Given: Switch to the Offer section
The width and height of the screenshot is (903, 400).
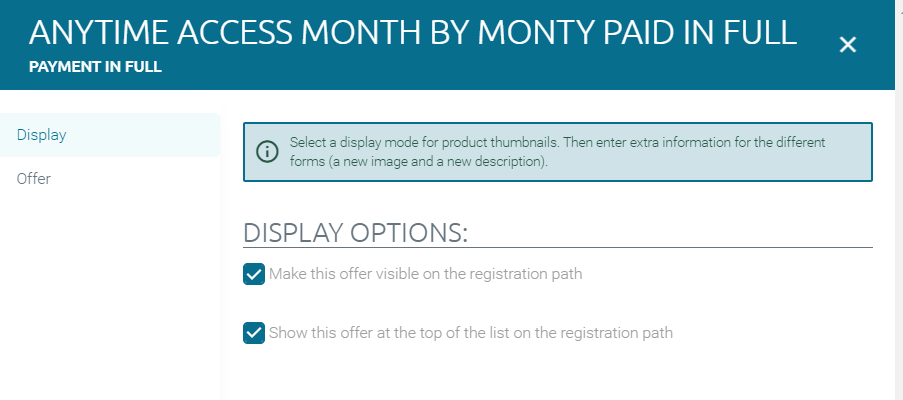Looking at the screenshot, I should tap(34, 179).
